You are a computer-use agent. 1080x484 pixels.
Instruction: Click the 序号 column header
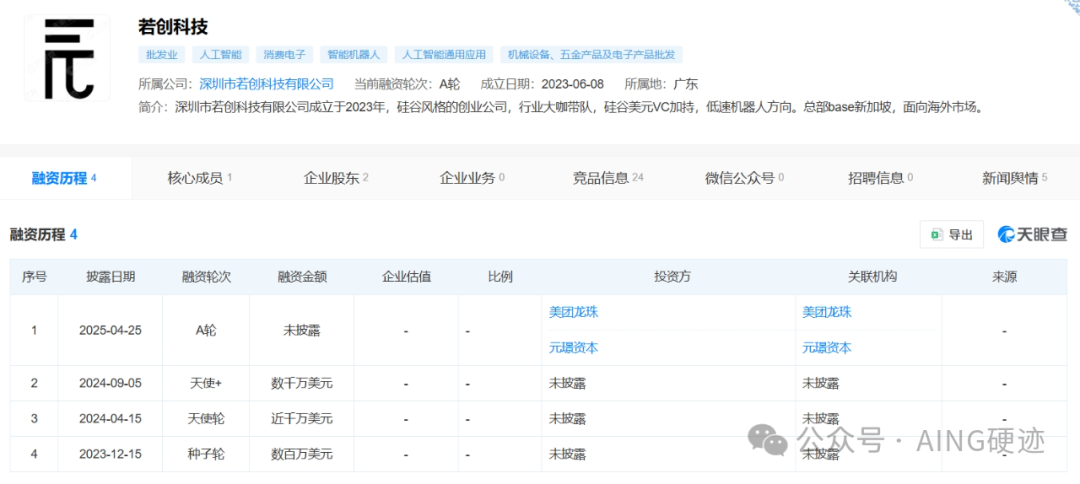point(34,277)
